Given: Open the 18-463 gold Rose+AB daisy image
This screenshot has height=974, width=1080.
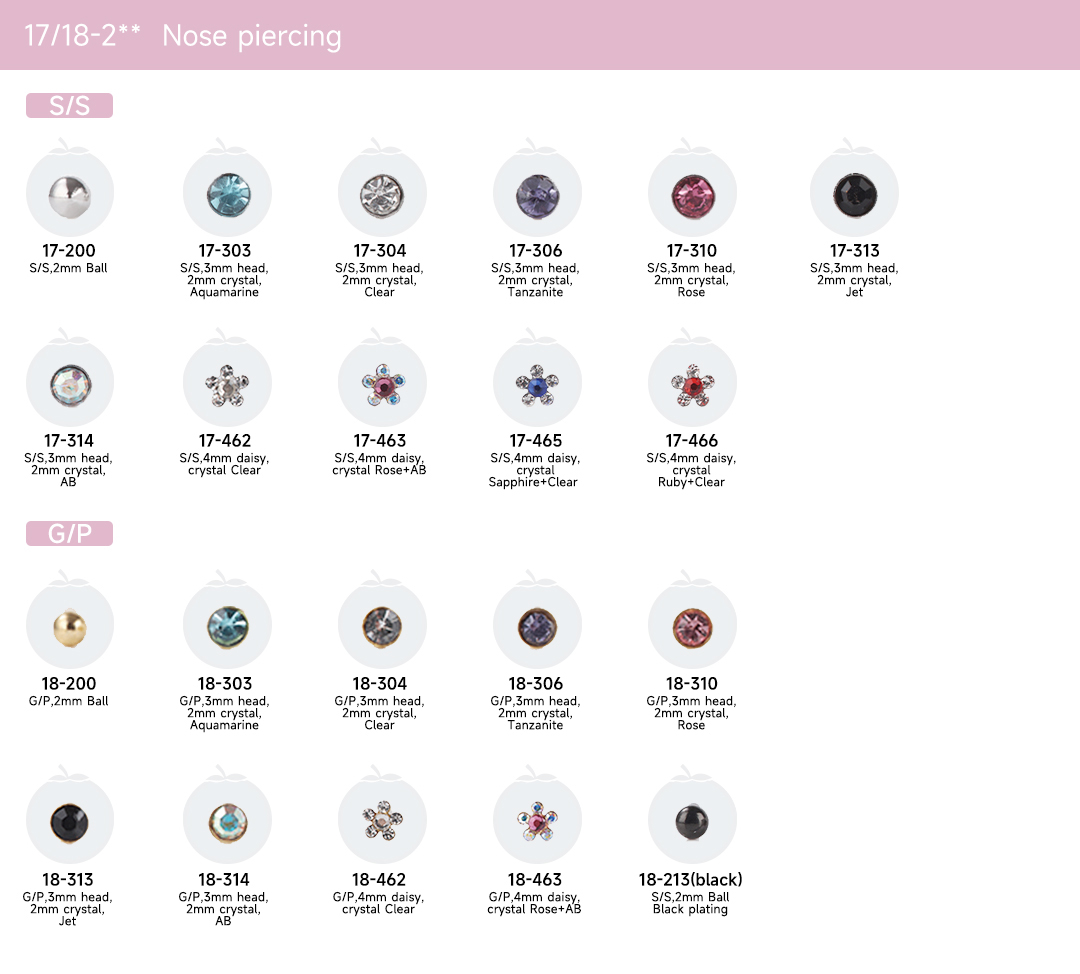Looking at the screenshot, I should (x=537, y=820).
